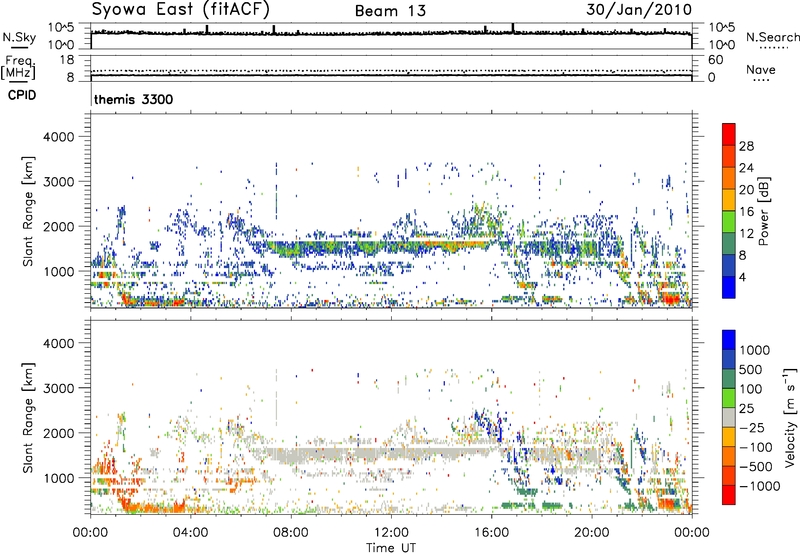This screenshot has height=554, width=800.
Task: Click the '2000' tick in the velocity panel
Action: click(x=59, y=433)
